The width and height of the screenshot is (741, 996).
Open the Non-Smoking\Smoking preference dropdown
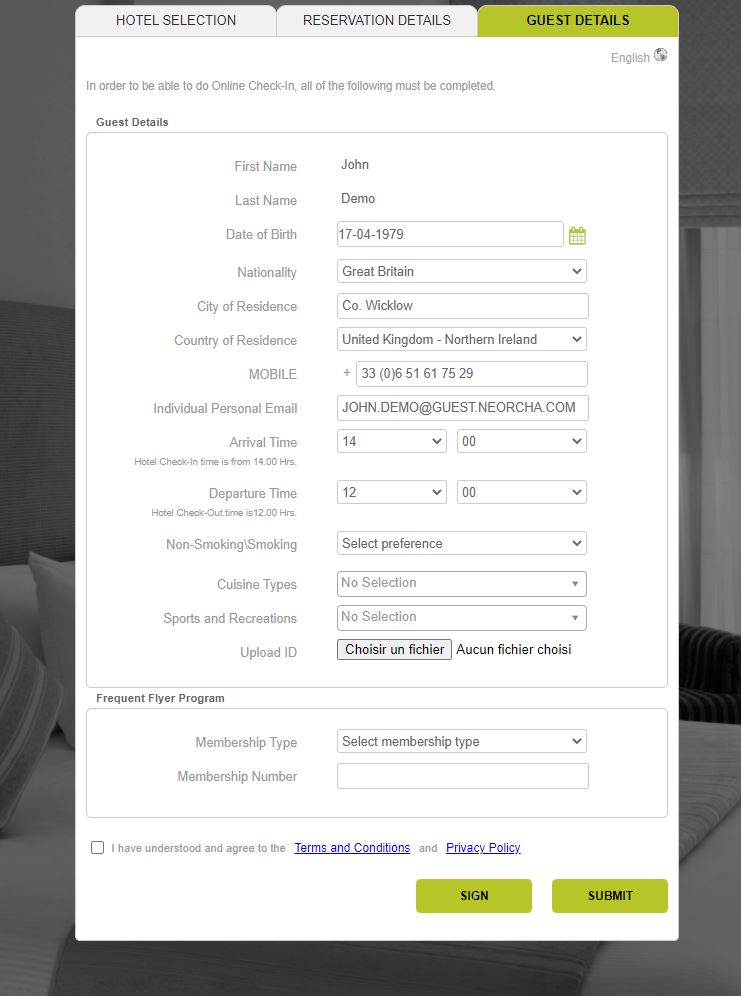click(x=461, y=544)
